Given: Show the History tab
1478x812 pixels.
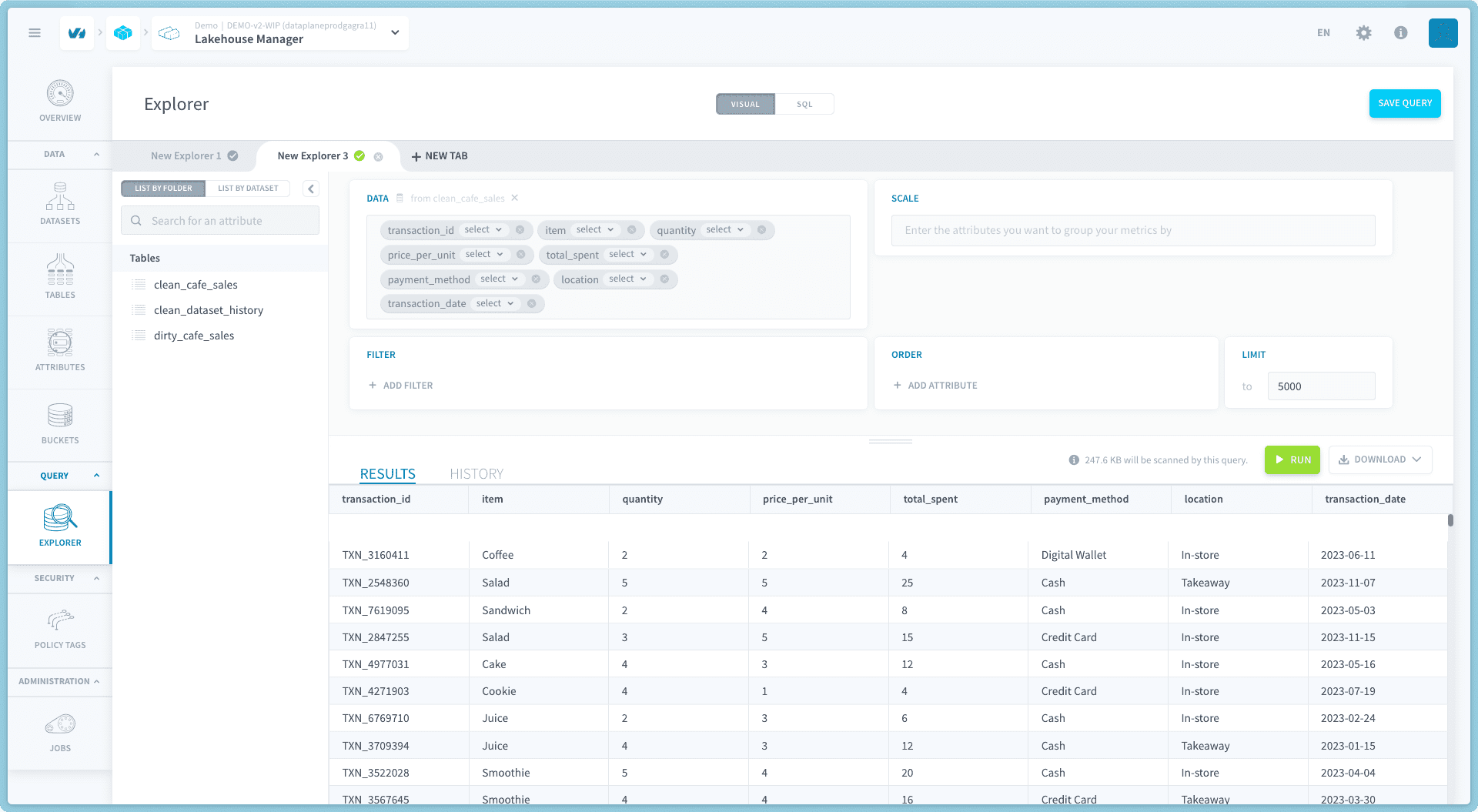Looking at the screenshot, I should [x=477, y=474].
